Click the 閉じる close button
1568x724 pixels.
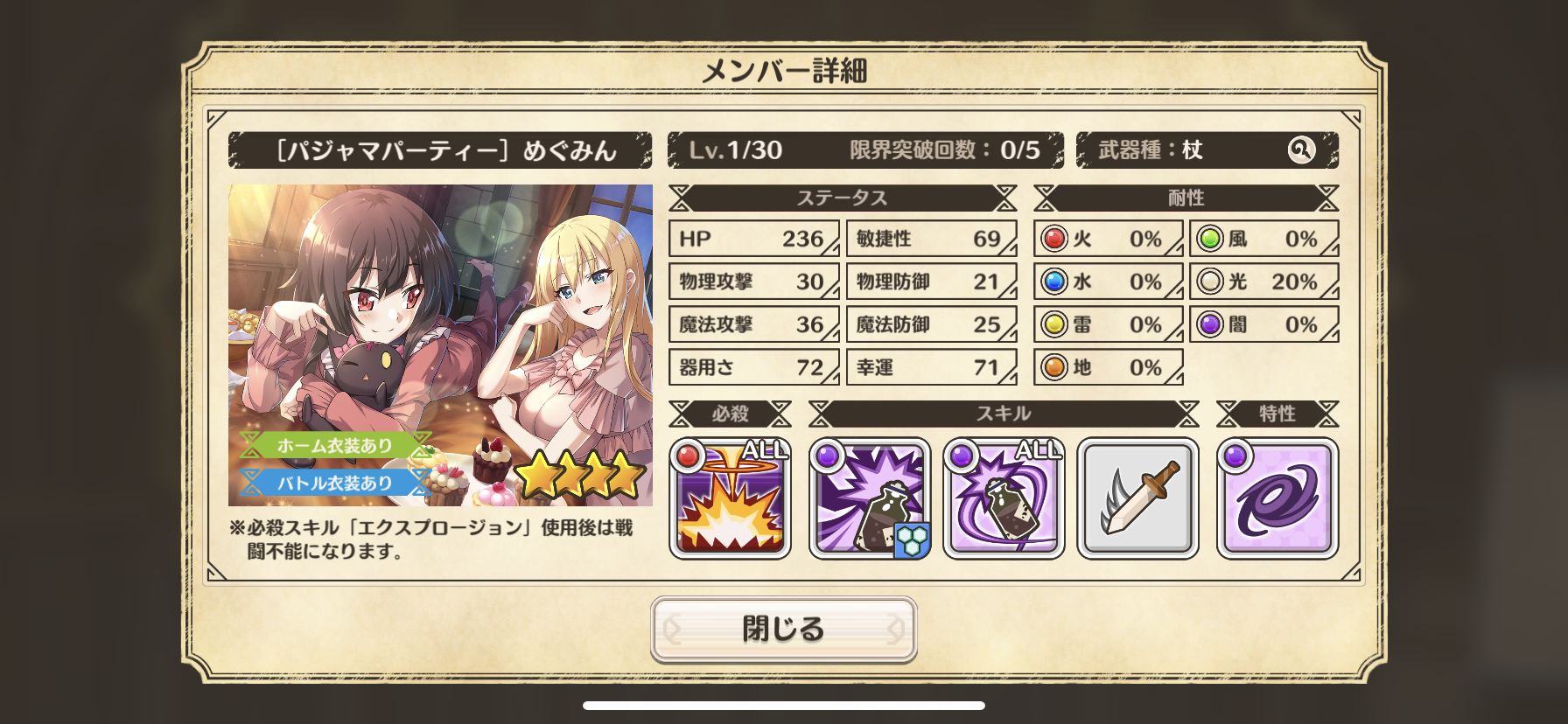(784, 629)
